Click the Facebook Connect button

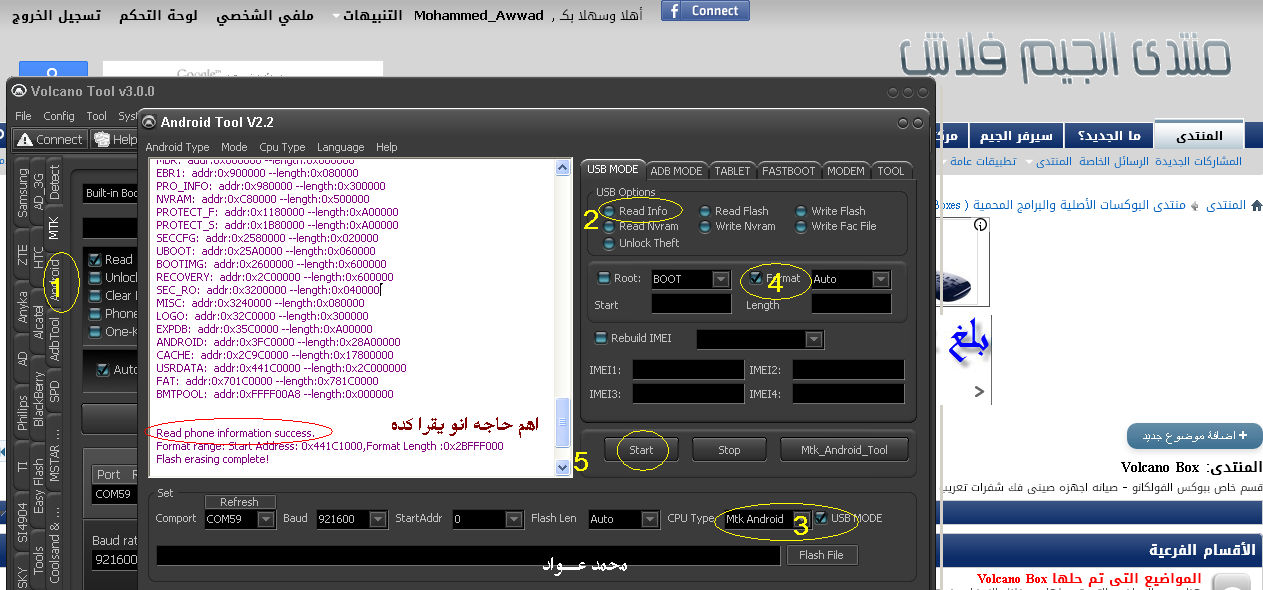point(705,11)
